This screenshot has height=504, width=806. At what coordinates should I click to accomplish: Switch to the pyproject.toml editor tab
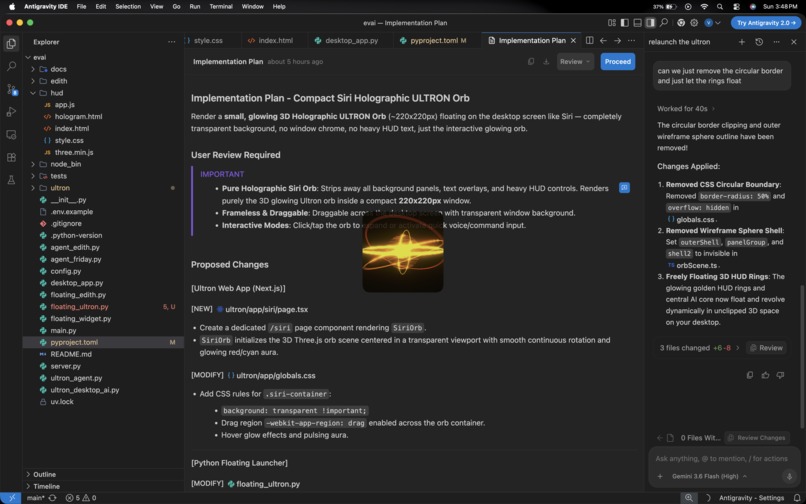coord(434,41)
